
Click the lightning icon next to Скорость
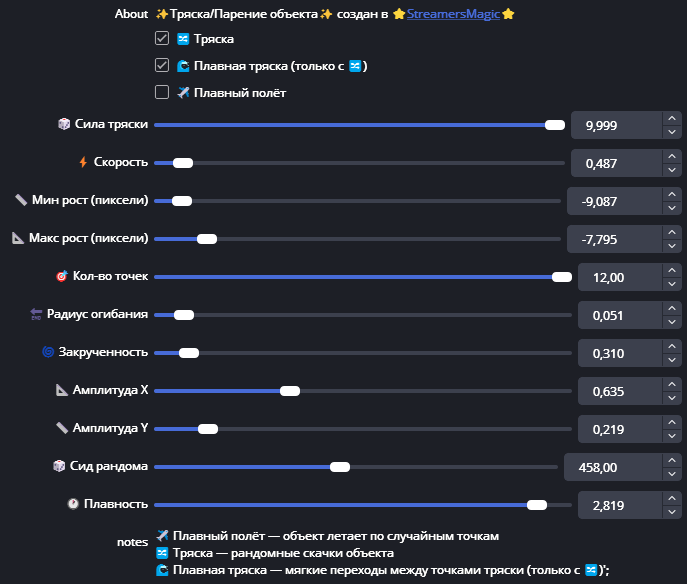click(x=83, y=162)
